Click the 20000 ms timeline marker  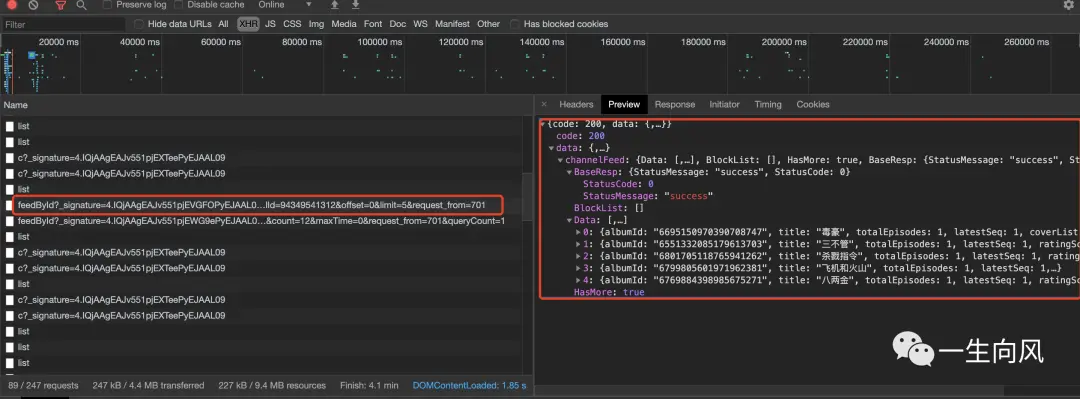point(59,42)
